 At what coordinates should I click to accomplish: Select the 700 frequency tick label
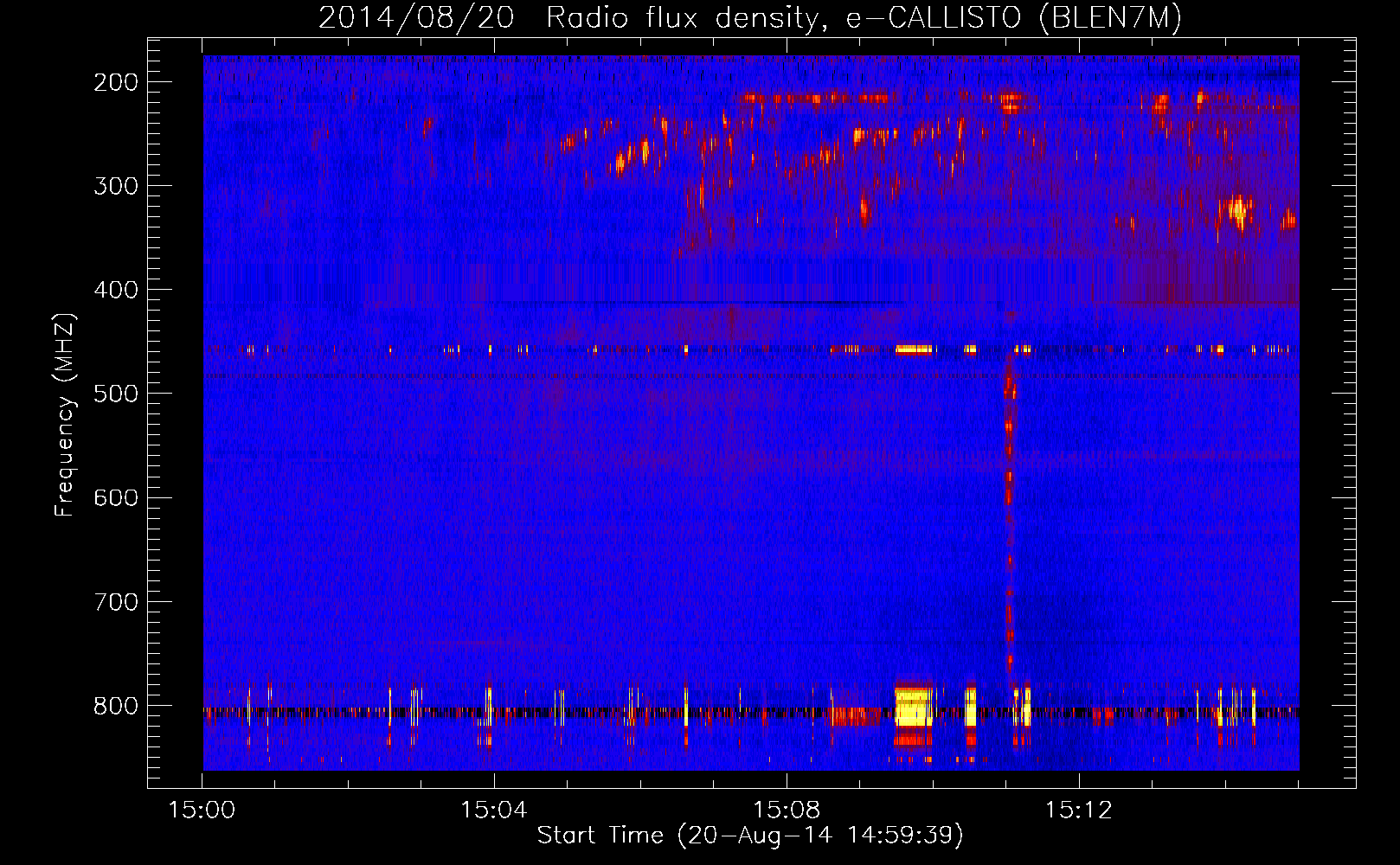pyautogui.click(x=116, y=601)
